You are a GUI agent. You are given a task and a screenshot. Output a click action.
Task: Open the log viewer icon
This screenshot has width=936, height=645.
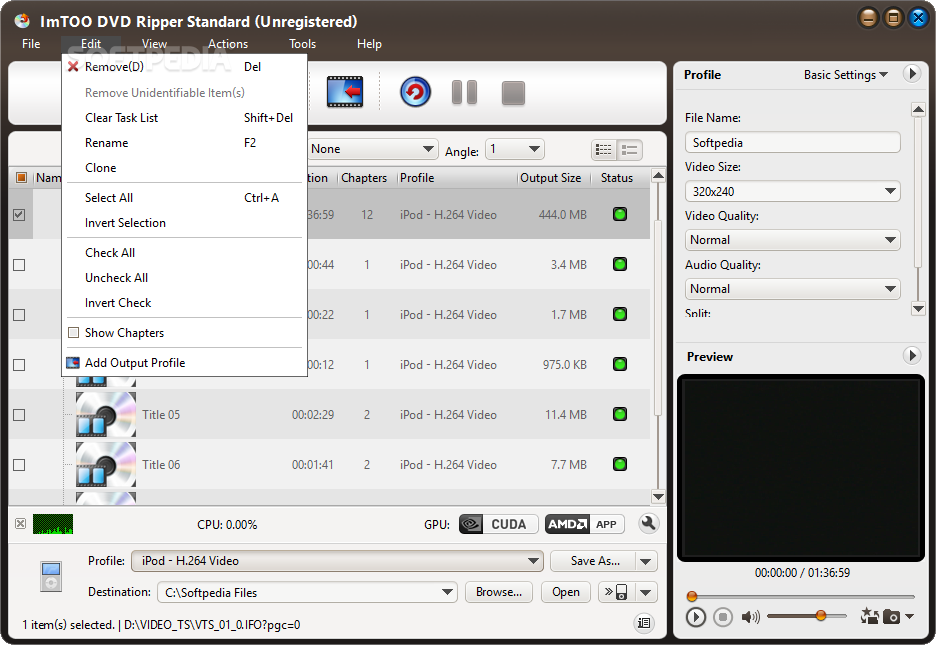[x=644, y=623]
